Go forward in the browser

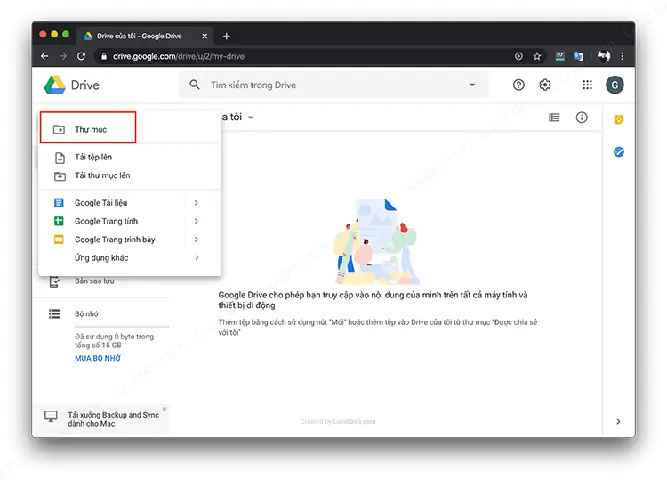coord(63,56)
